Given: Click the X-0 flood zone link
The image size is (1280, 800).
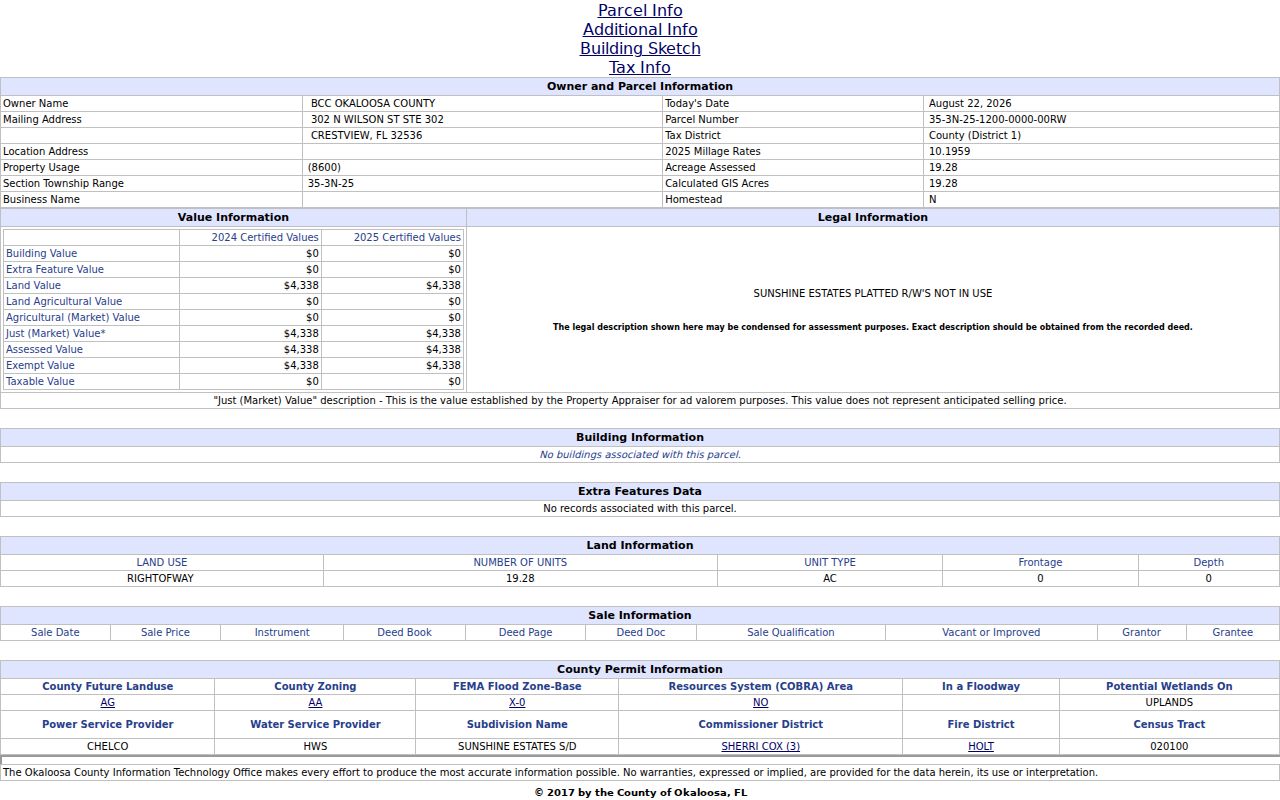Looking at the screenshot, I should pos(517,703).
